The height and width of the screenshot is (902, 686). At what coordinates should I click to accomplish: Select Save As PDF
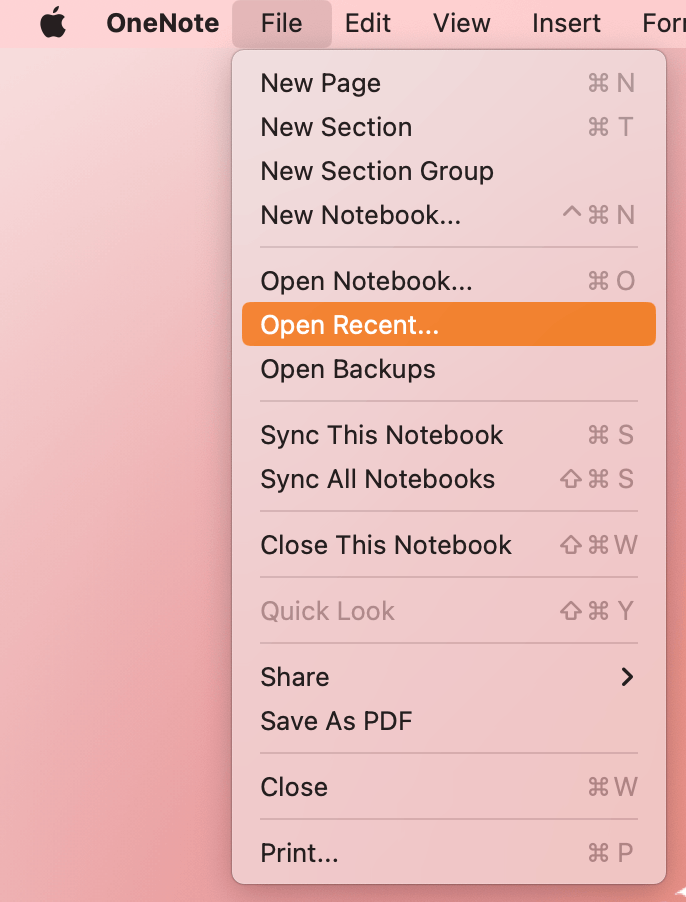pyautogui.click(x=336, y=721)
